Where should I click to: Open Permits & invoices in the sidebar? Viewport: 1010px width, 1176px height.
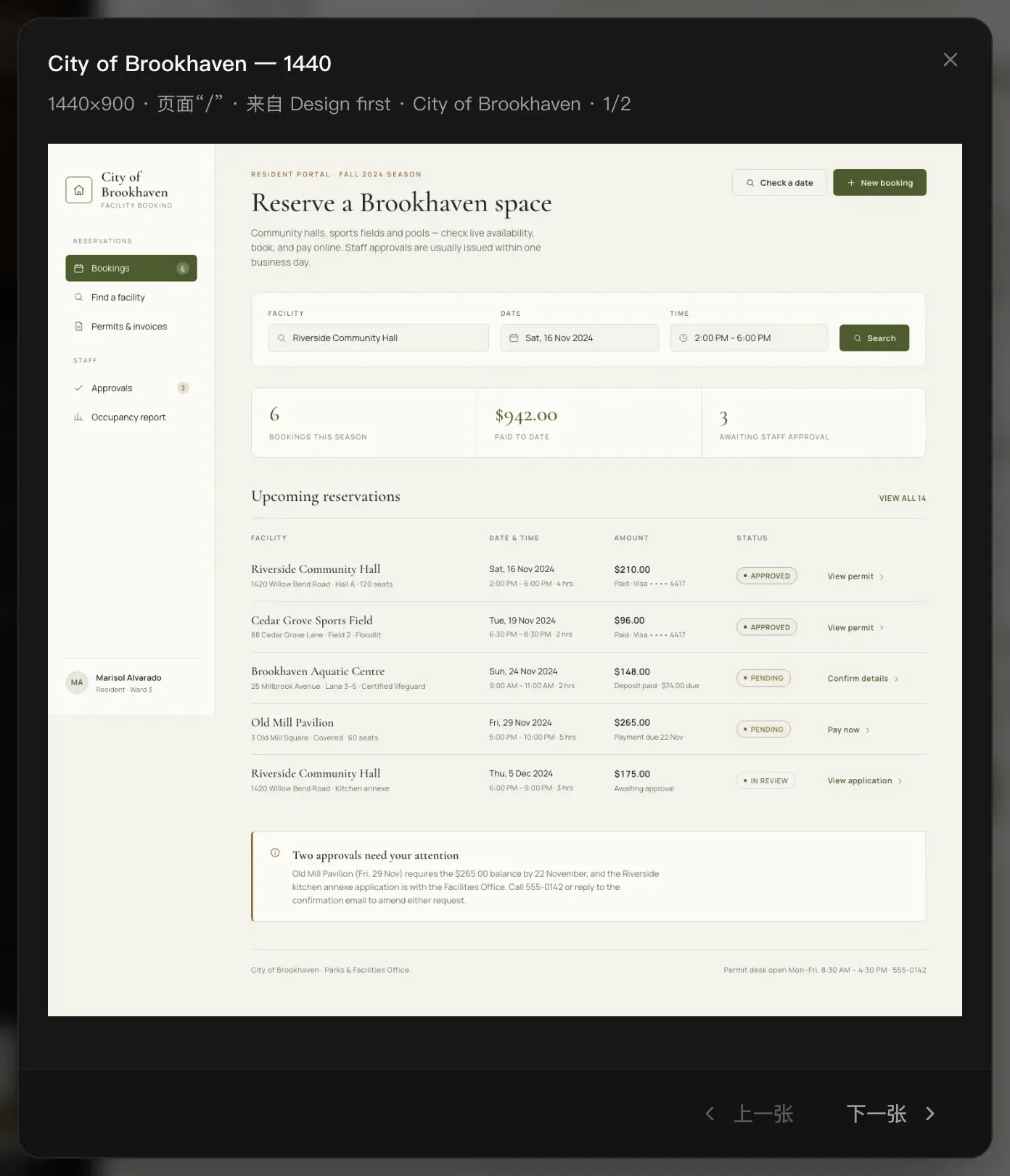pyautogui.click(x=131, y=327)
